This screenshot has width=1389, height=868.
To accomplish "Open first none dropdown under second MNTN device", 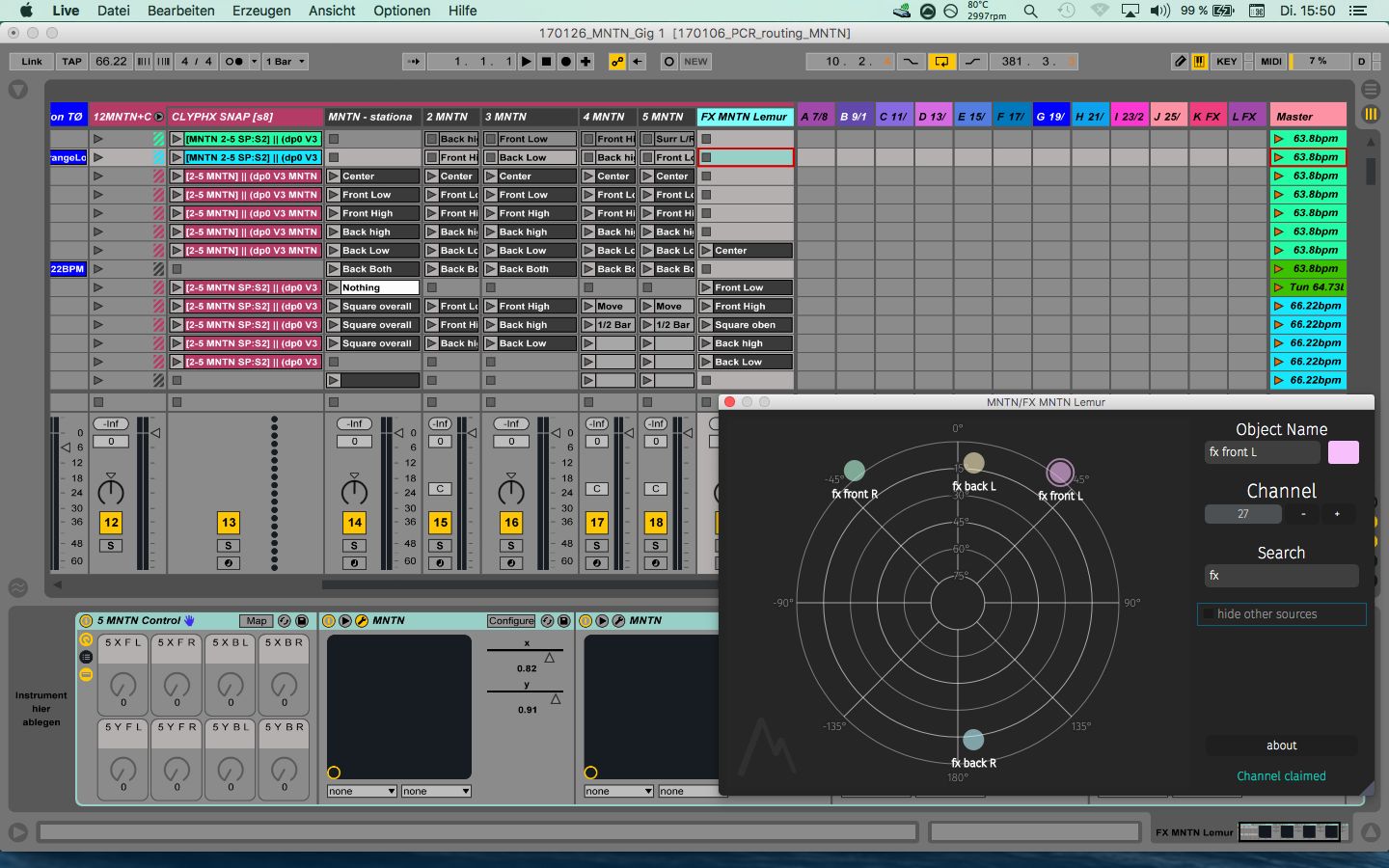I will pos(618,791).
